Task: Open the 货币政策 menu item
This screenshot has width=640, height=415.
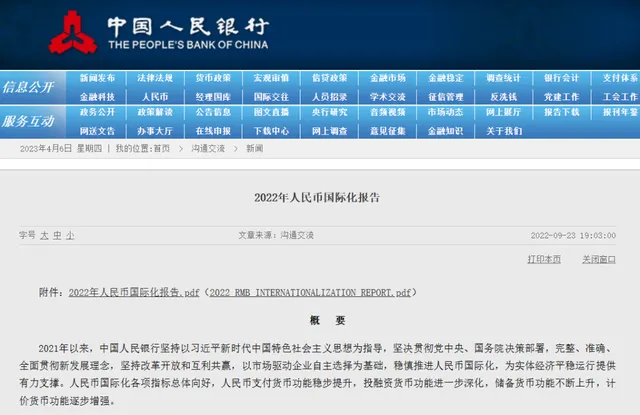Action: (213, 77)
